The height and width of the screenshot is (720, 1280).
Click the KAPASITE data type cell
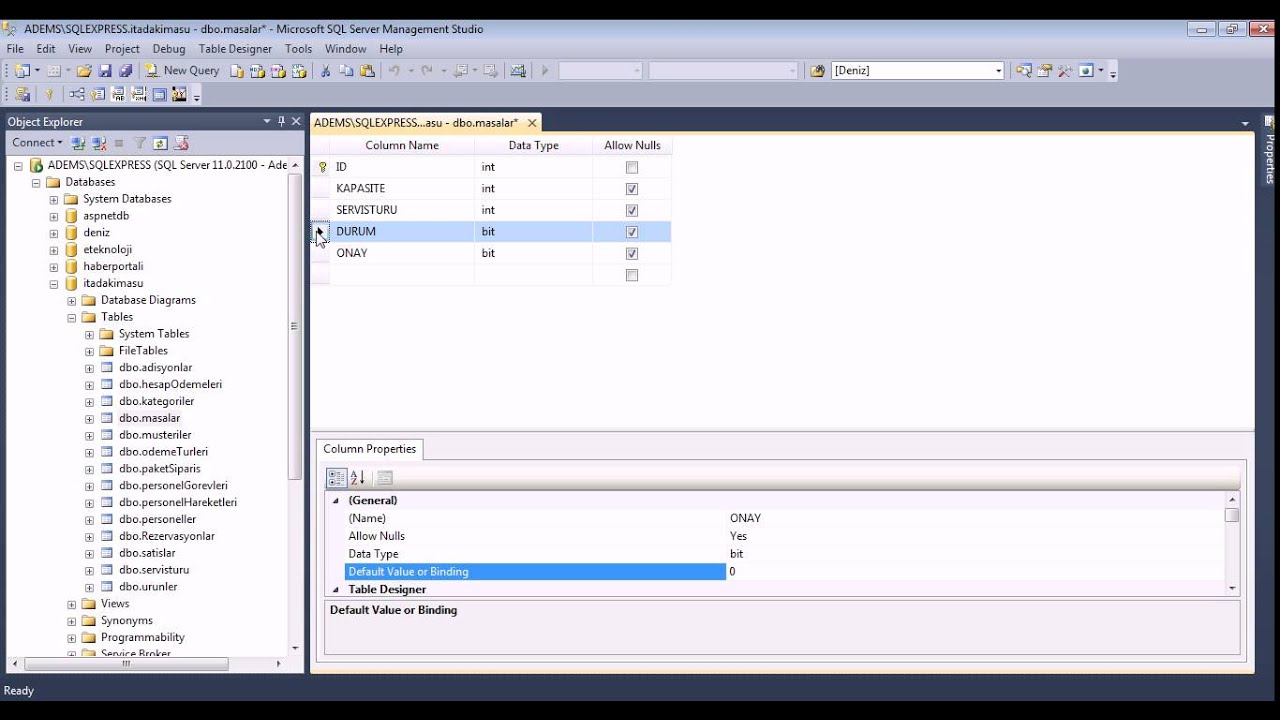[x=534, y=189]
